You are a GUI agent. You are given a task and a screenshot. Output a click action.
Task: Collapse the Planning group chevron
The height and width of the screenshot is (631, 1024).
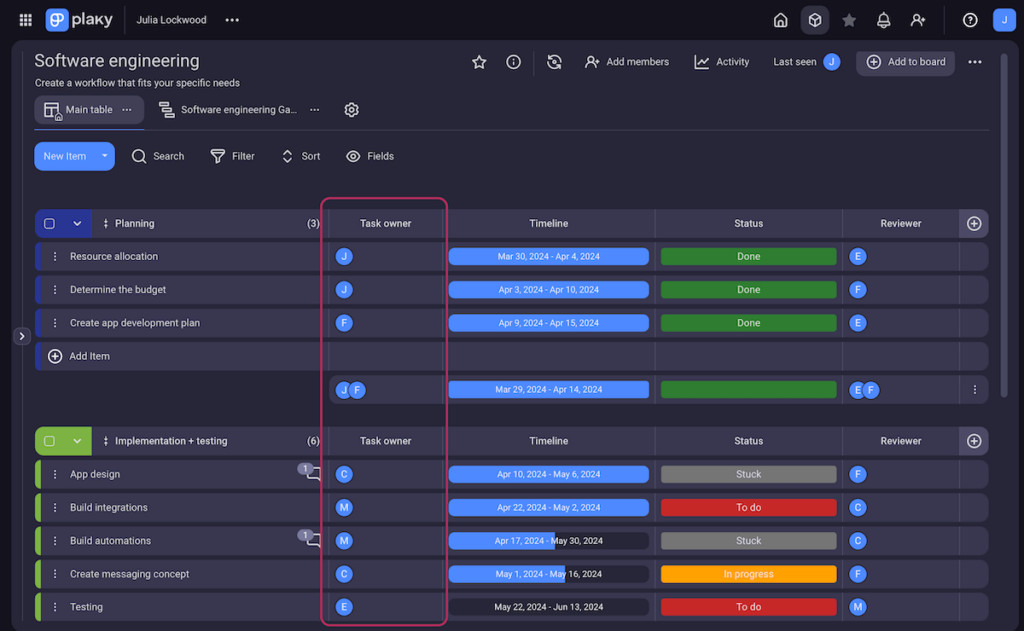[77, 224]
